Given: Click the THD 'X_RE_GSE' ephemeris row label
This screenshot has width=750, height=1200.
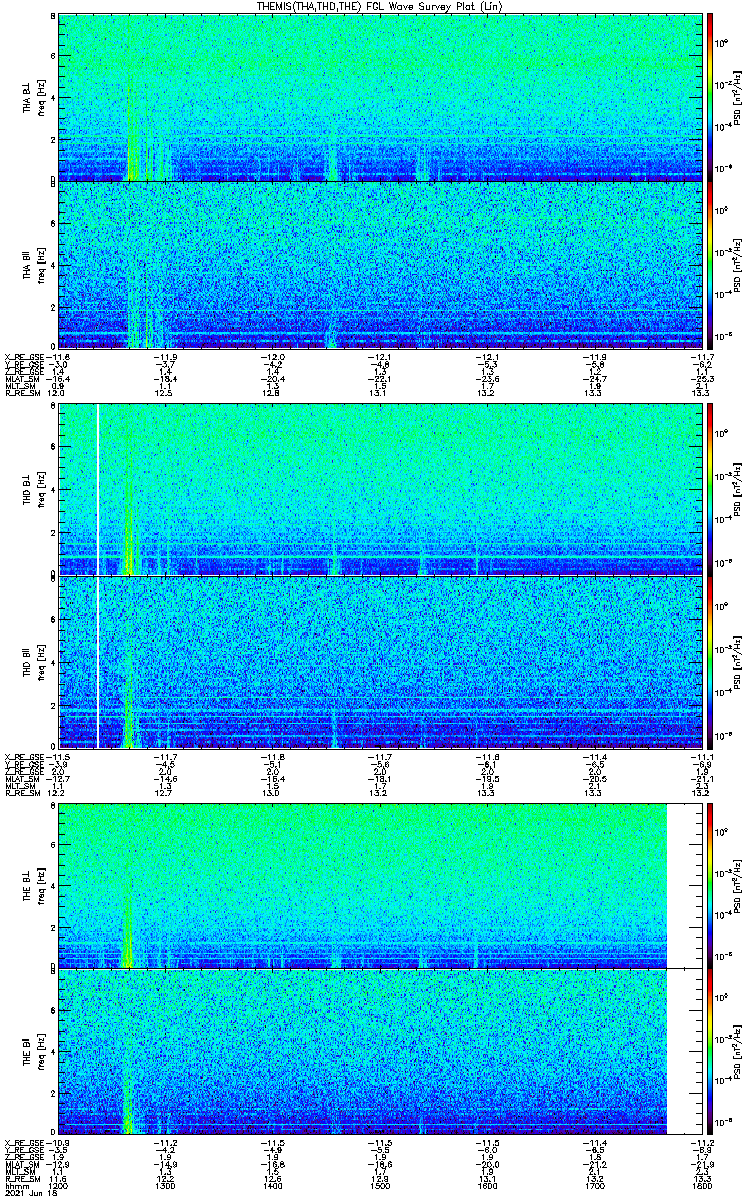Looking at the screenshot, I should tap(26, 757).
